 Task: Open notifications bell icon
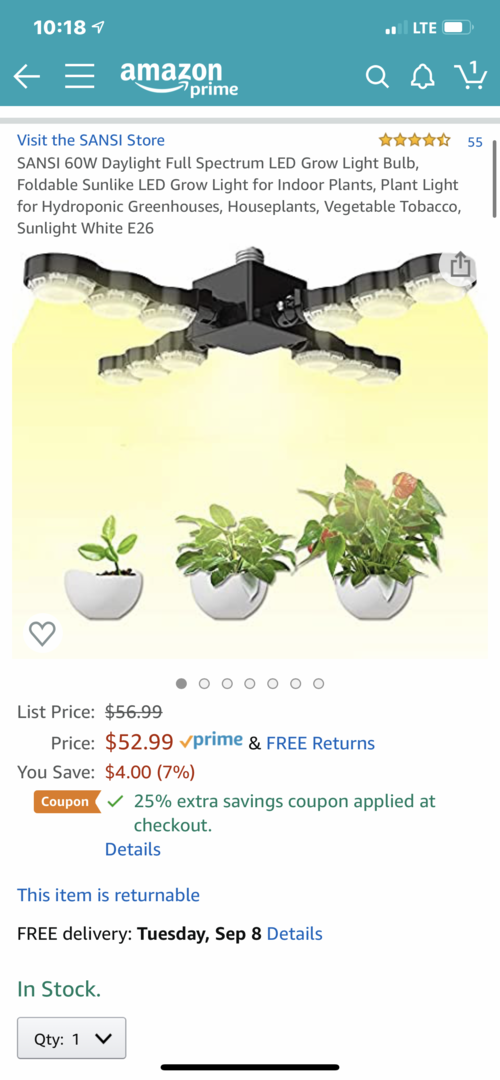pyautogui.click(x=423, y=76)
